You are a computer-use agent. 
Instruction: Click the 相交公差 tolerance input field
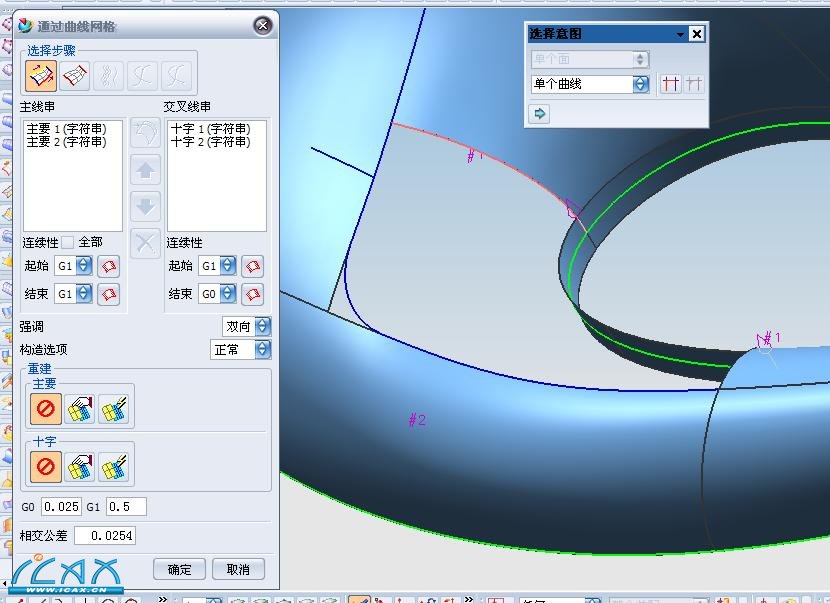coord(104,536)
